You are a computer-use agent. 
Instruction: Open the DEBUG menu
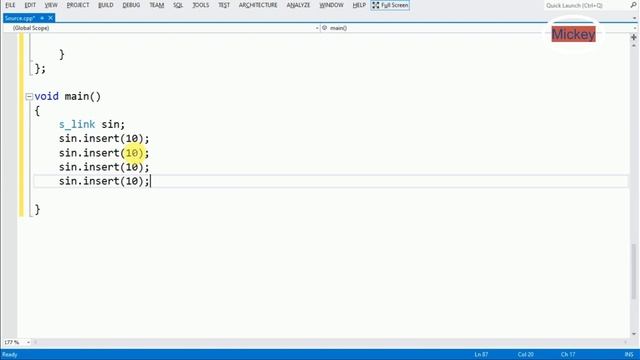coord(131,5)
